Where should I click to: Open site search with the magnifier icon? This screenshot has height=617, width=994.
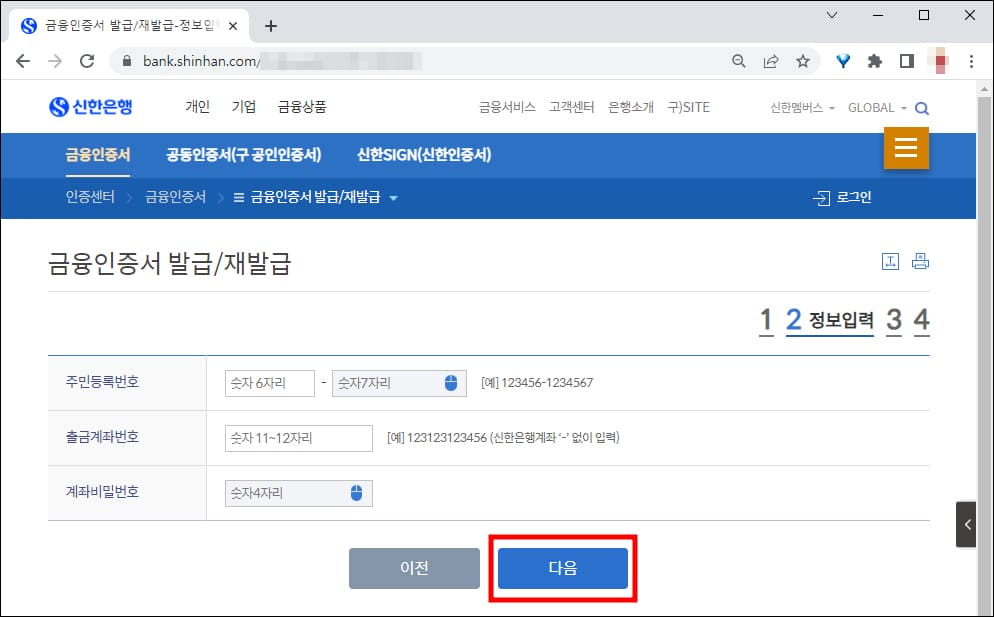(x=921, y=107)
